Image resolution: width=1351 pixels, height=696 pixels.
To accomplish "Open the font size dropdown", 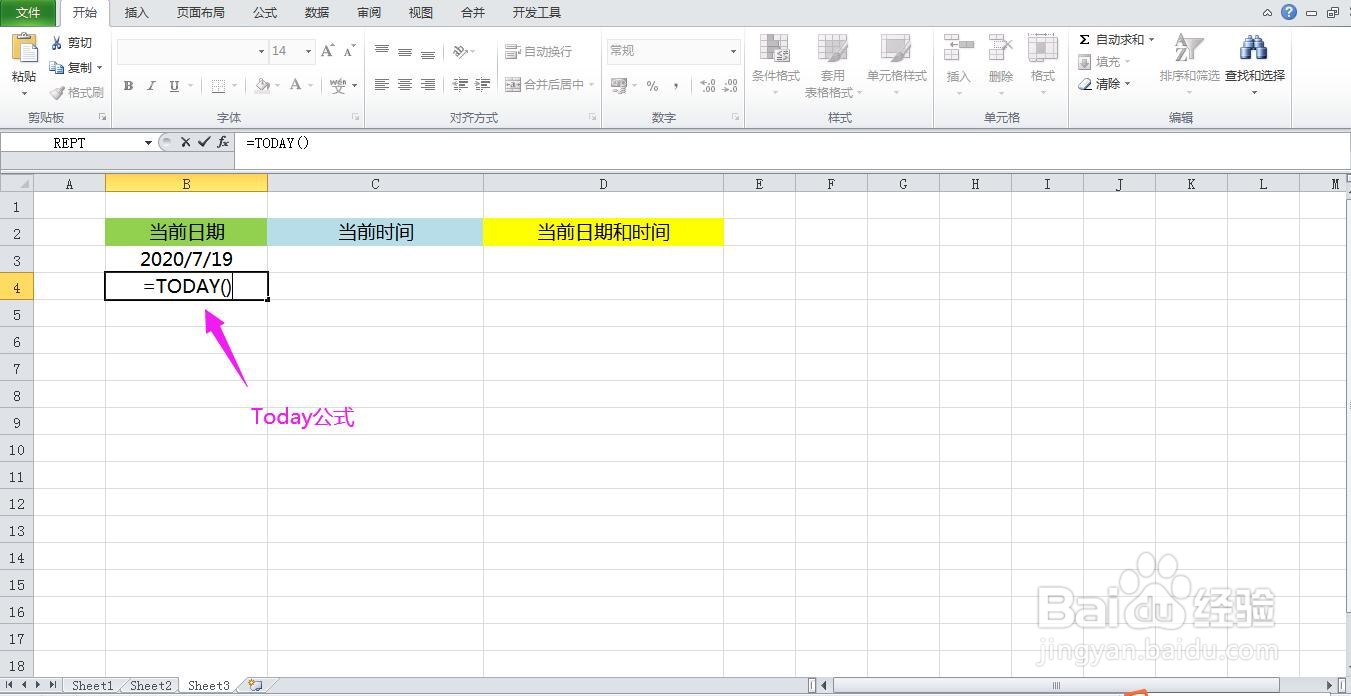I will pos(308,51).
